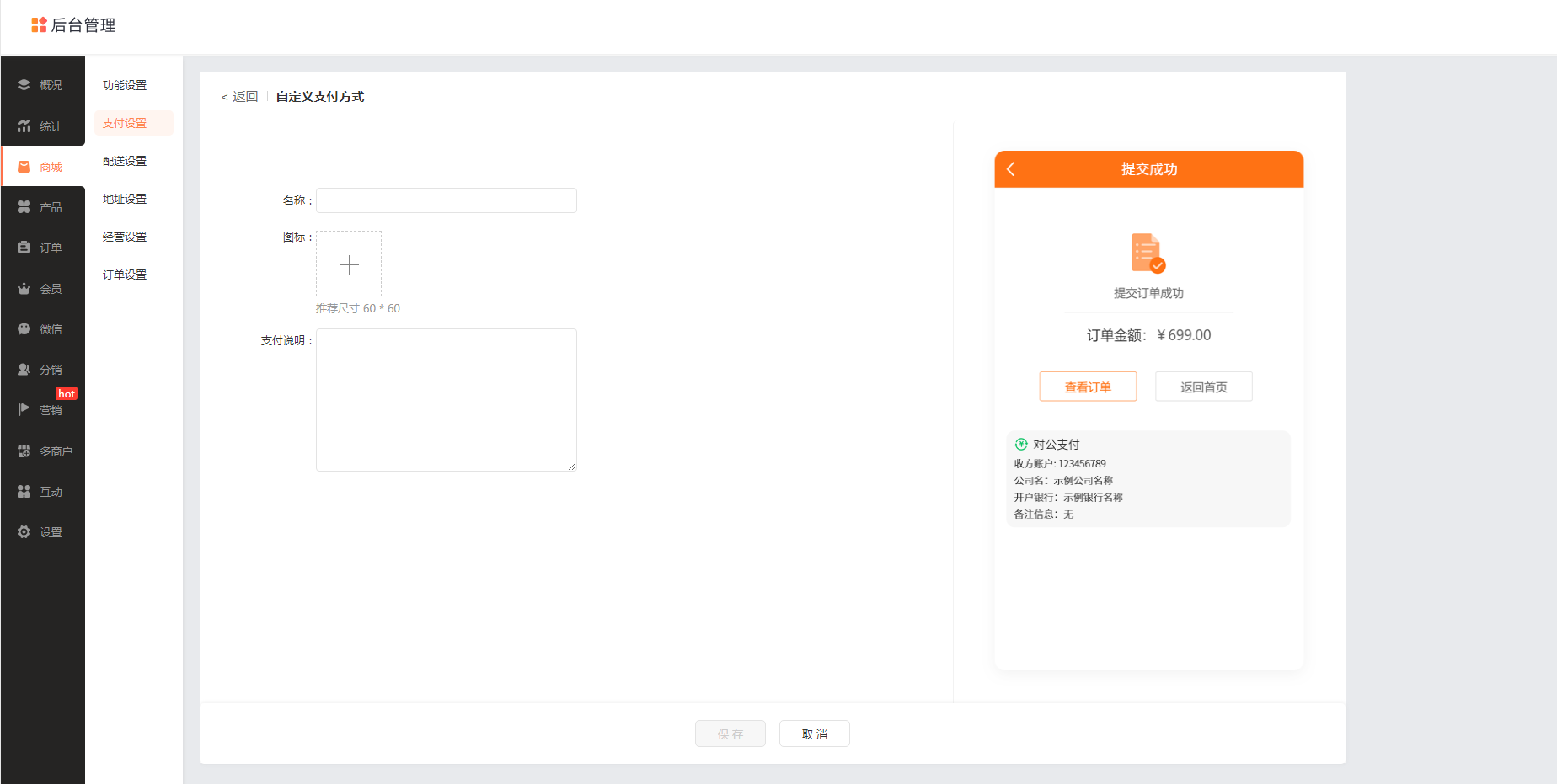This screenshot has width=1557, height=784.
Task: Click the icon upload plus box
Action: point(349,264)
